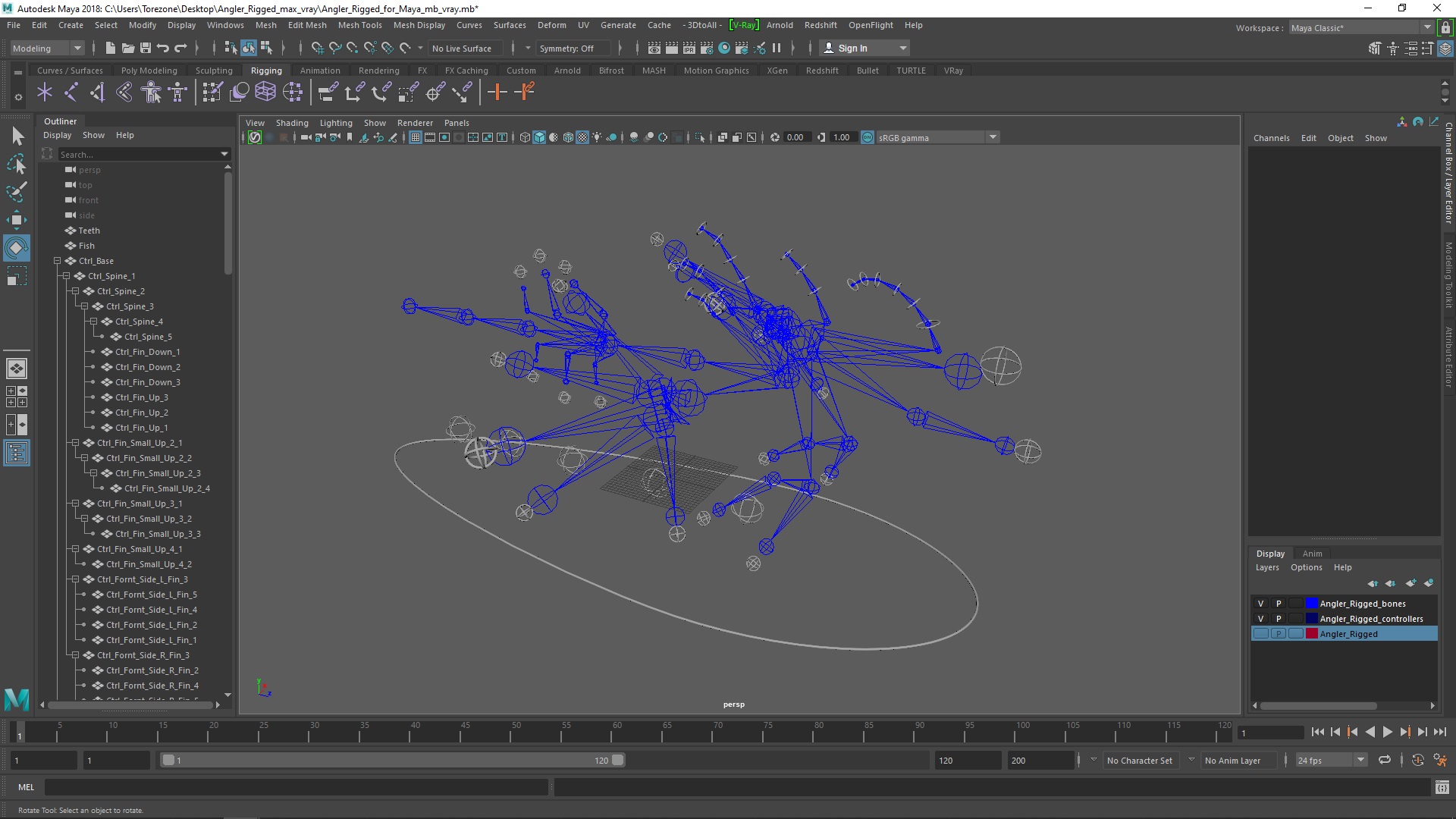1456x819 pixels.
Task: Click the Four View layout icon
Action: 17,397
